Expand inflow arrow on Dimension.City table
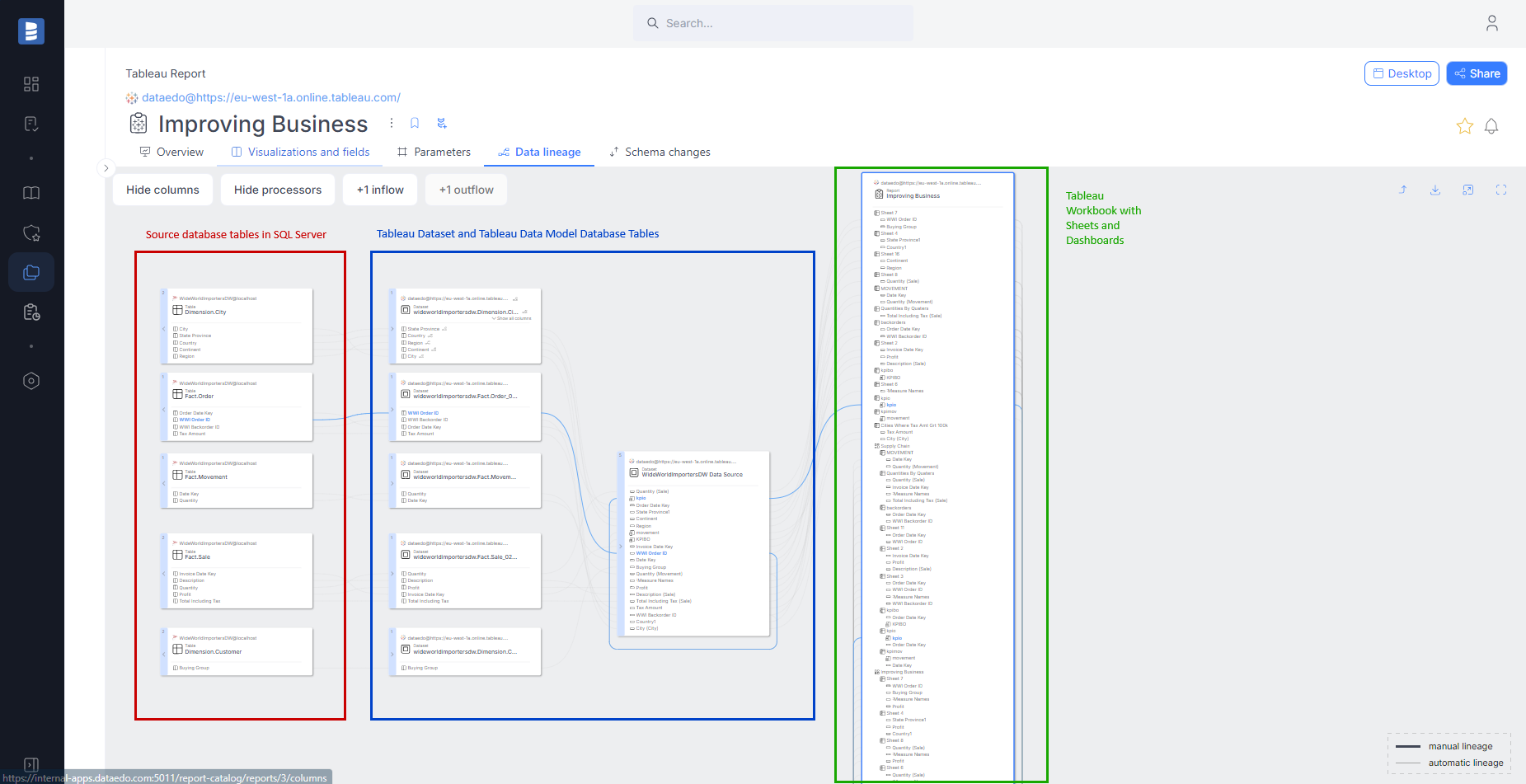Screen dimensions: 1526x784 (x=163, y=328)
